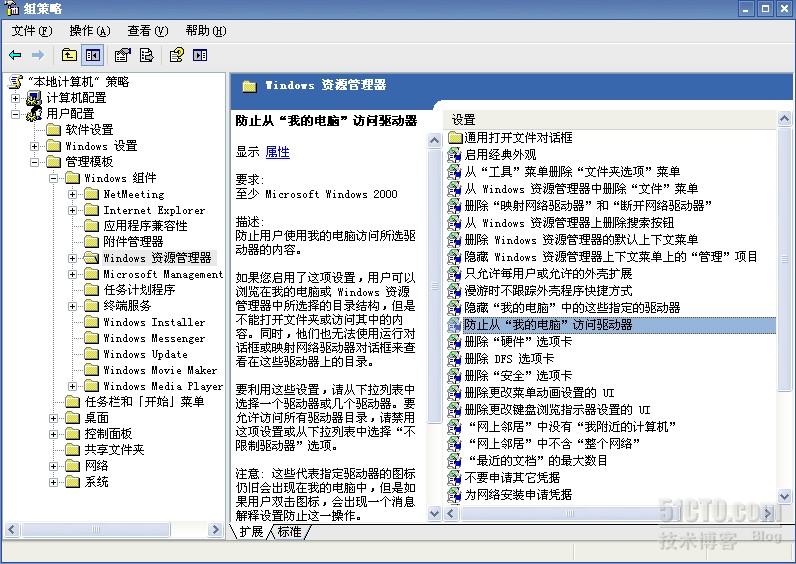Select the 计算机配置 computer icon in tree
Screen dimensions: 796x564
point(34,98)
